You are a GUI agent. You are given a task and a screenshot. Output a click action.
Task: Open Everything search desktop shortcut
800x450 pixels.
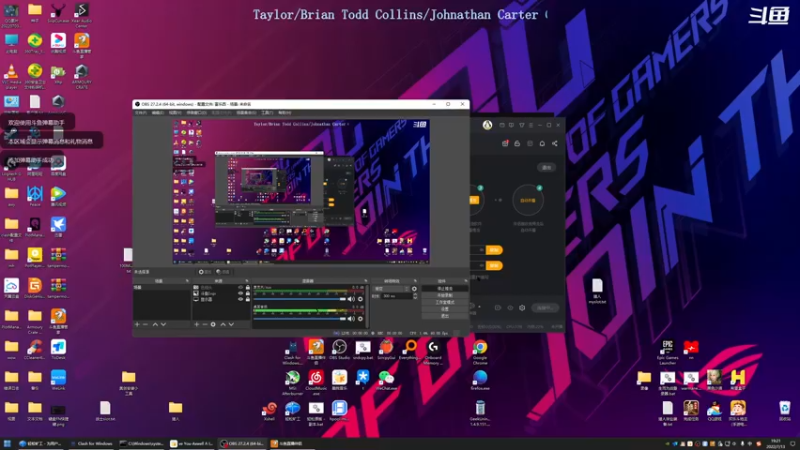[x=410, y=350]
